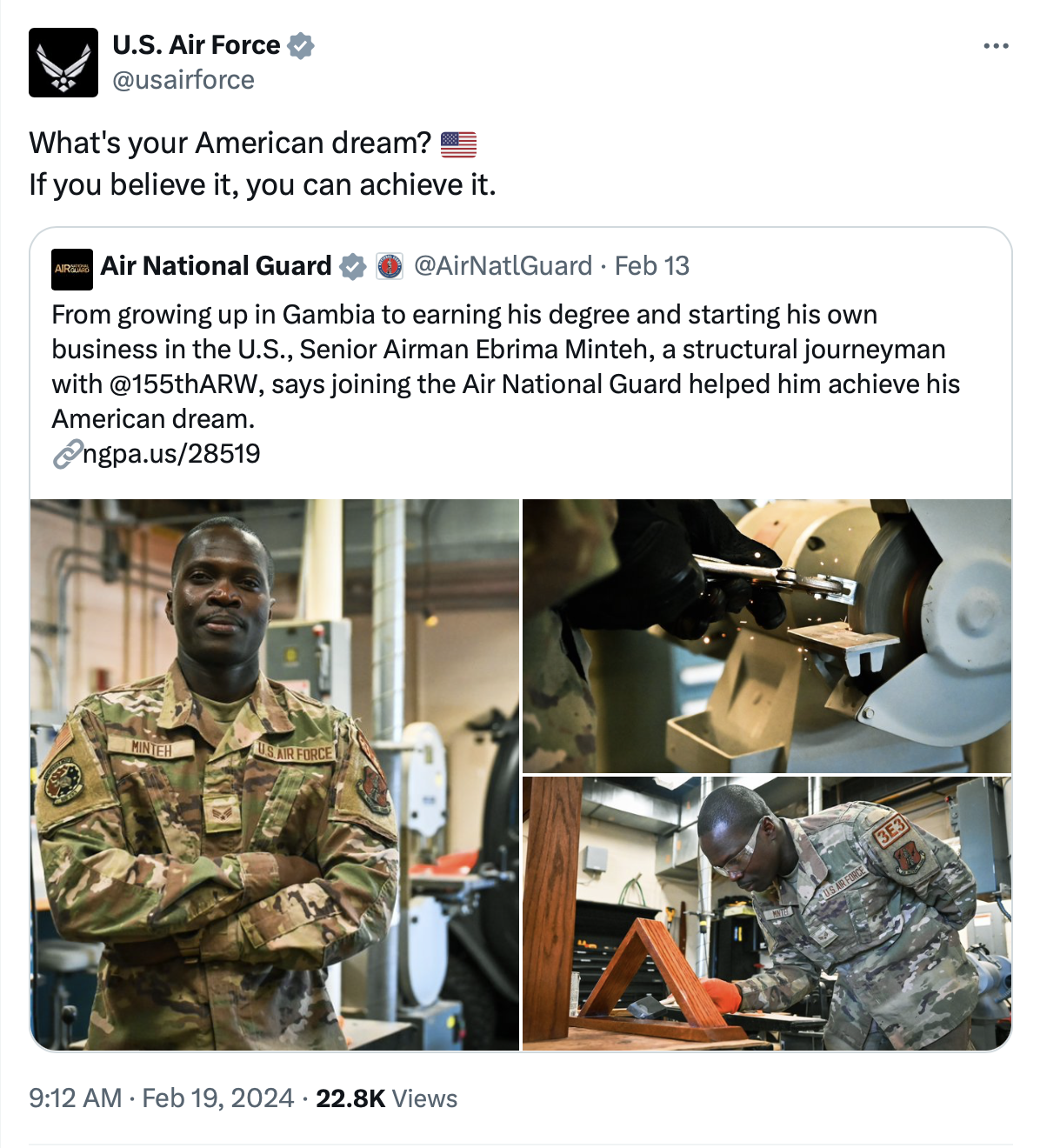1040x1148 pixels.
Task: Click the 9:12 AM Feb 19, 2024 timestamp
Action: [x=162, y=1098]
